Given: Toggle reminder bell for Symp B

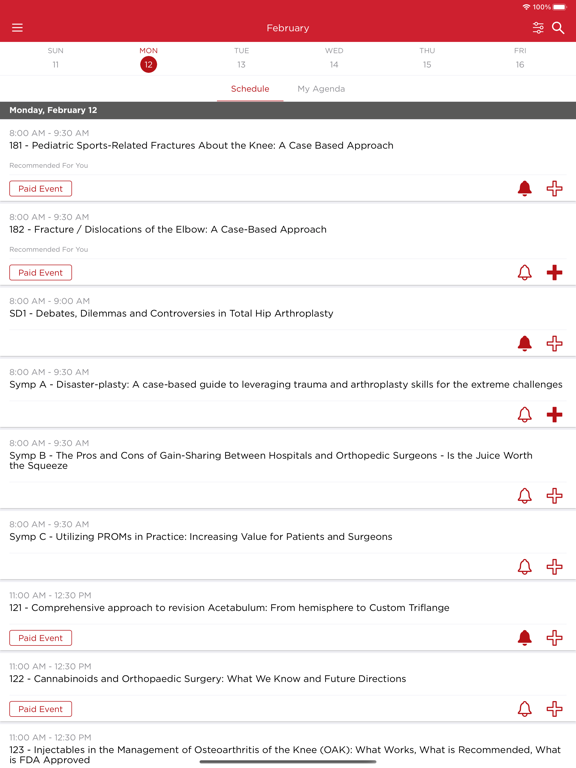Looking at the screenshot, I should (525, 496).
